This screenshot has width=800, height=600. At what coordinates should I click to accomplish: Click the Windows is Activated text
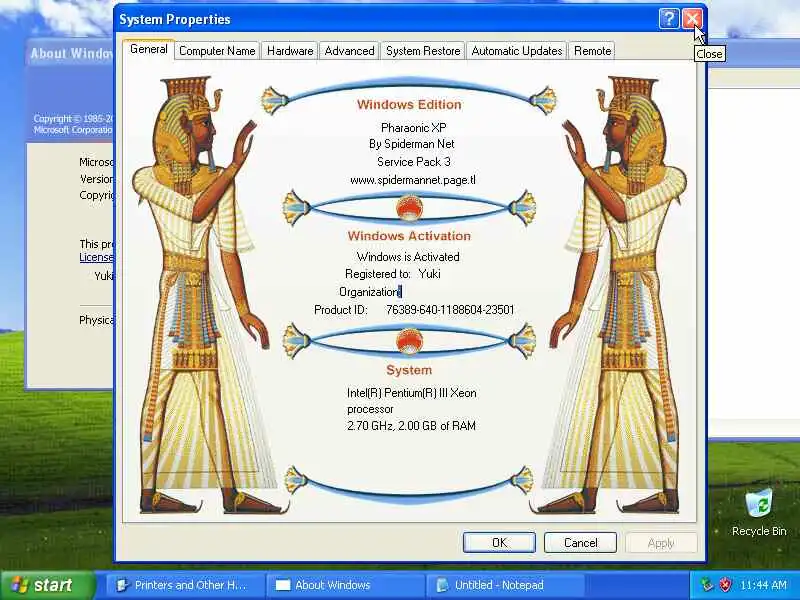(x=408, y=257)
